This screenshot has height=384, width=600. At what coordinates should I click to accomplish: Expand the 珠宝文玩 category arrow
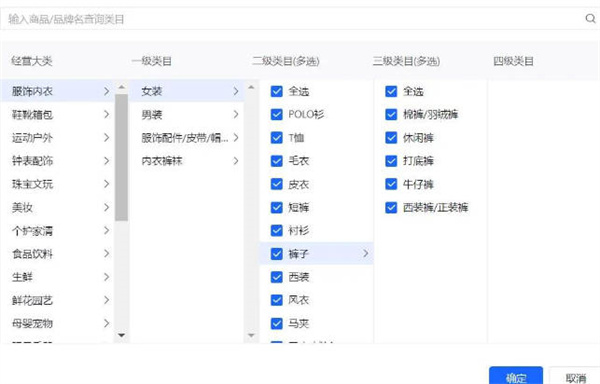[x=106, y=184]
